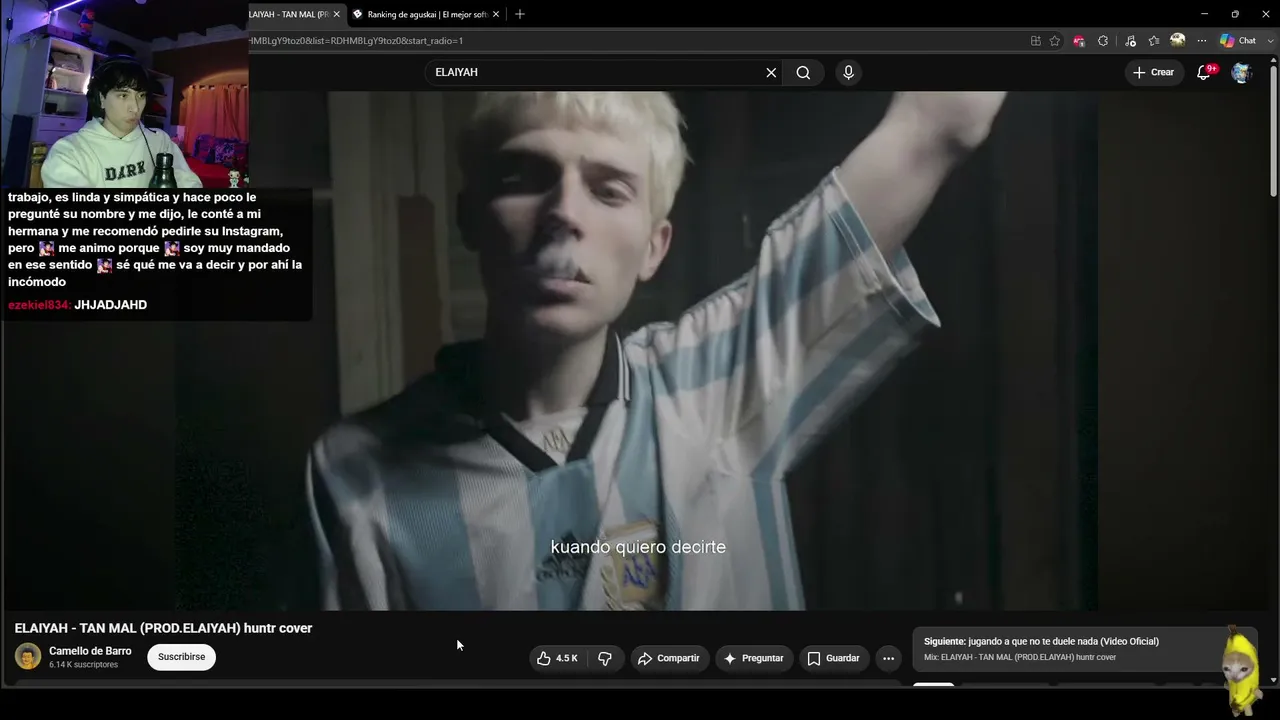Subscribe with the Suscribirse button

point(181,657)
